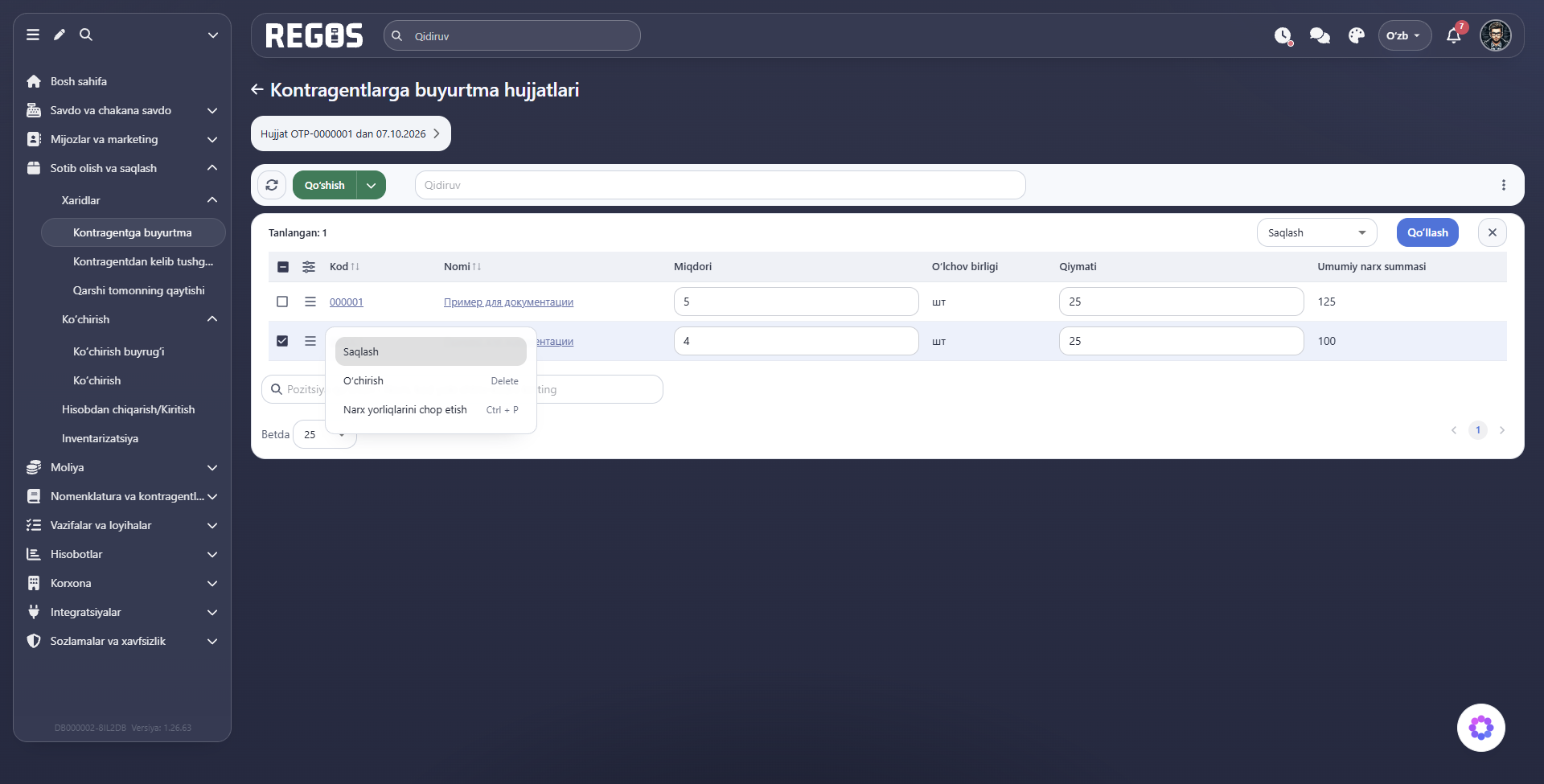The height and width of the screenshot is (784, 1544).
Task: Close selection bar with the X button
Action: tap(1493, 232)
